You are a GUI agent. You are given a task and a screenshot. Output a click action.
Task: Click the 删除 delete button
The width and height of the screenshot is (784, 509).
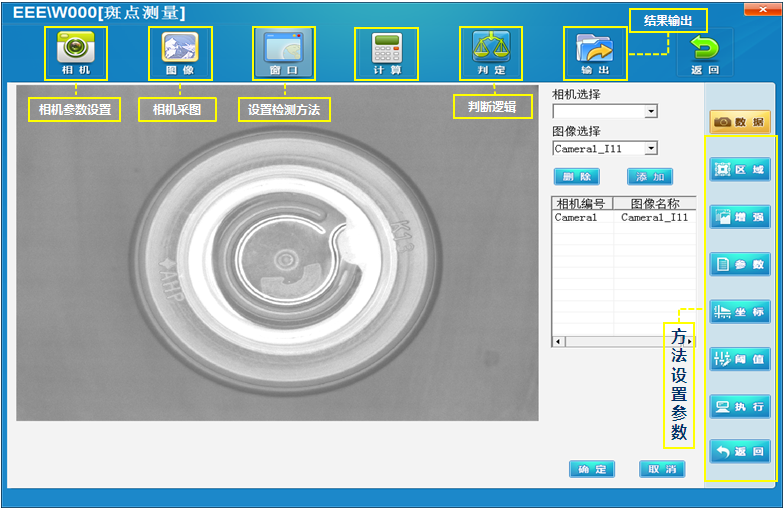(576, 176)
